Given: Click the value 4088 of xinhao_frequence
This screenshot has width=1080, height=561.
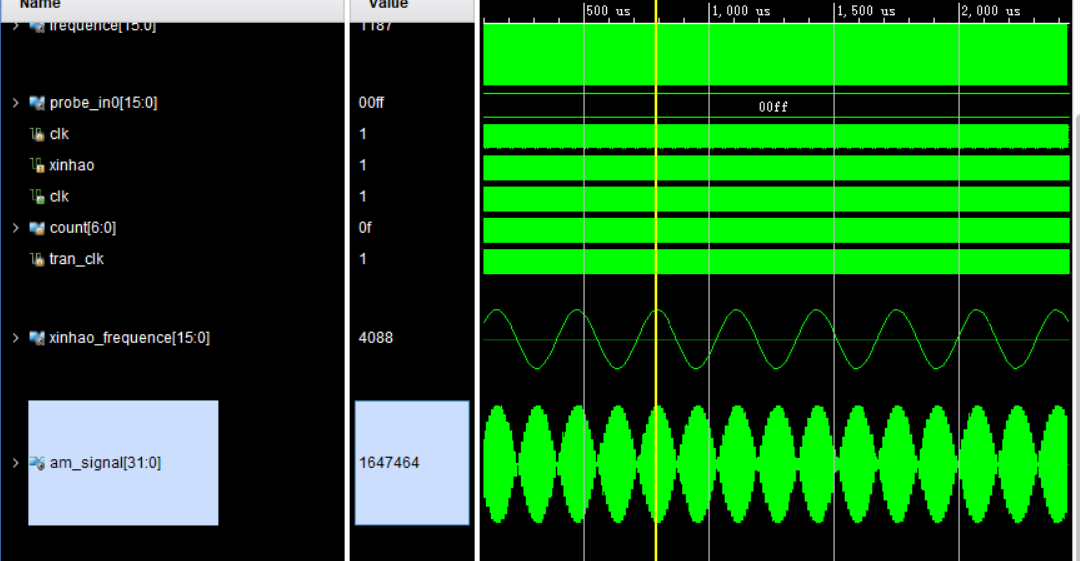Looking at the screenshot, I should pyautogui.click(x=376, y=338).
